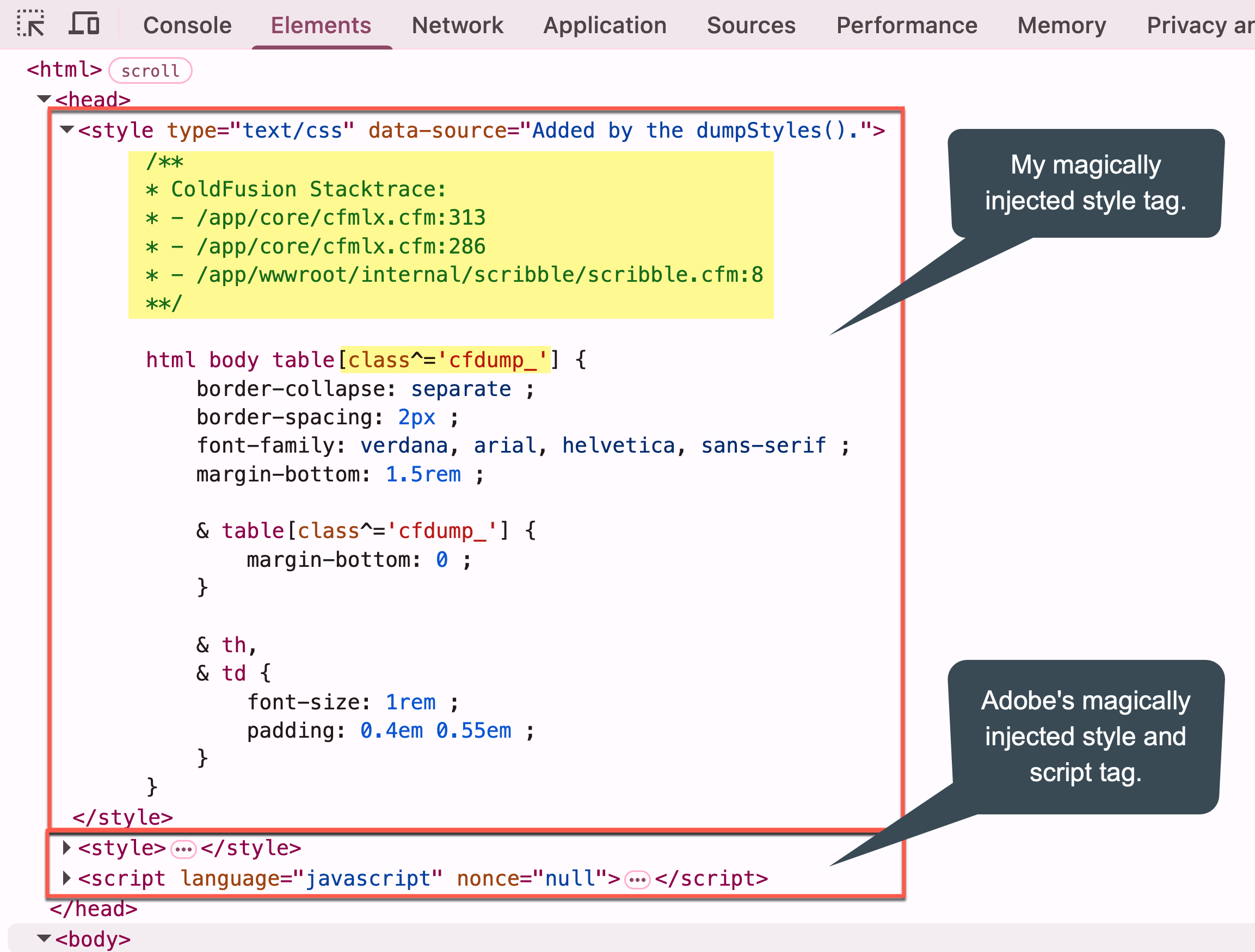Open the hidden style contents via ellipsis icon
1255x952 pixels.
click(x=183, y=848)
